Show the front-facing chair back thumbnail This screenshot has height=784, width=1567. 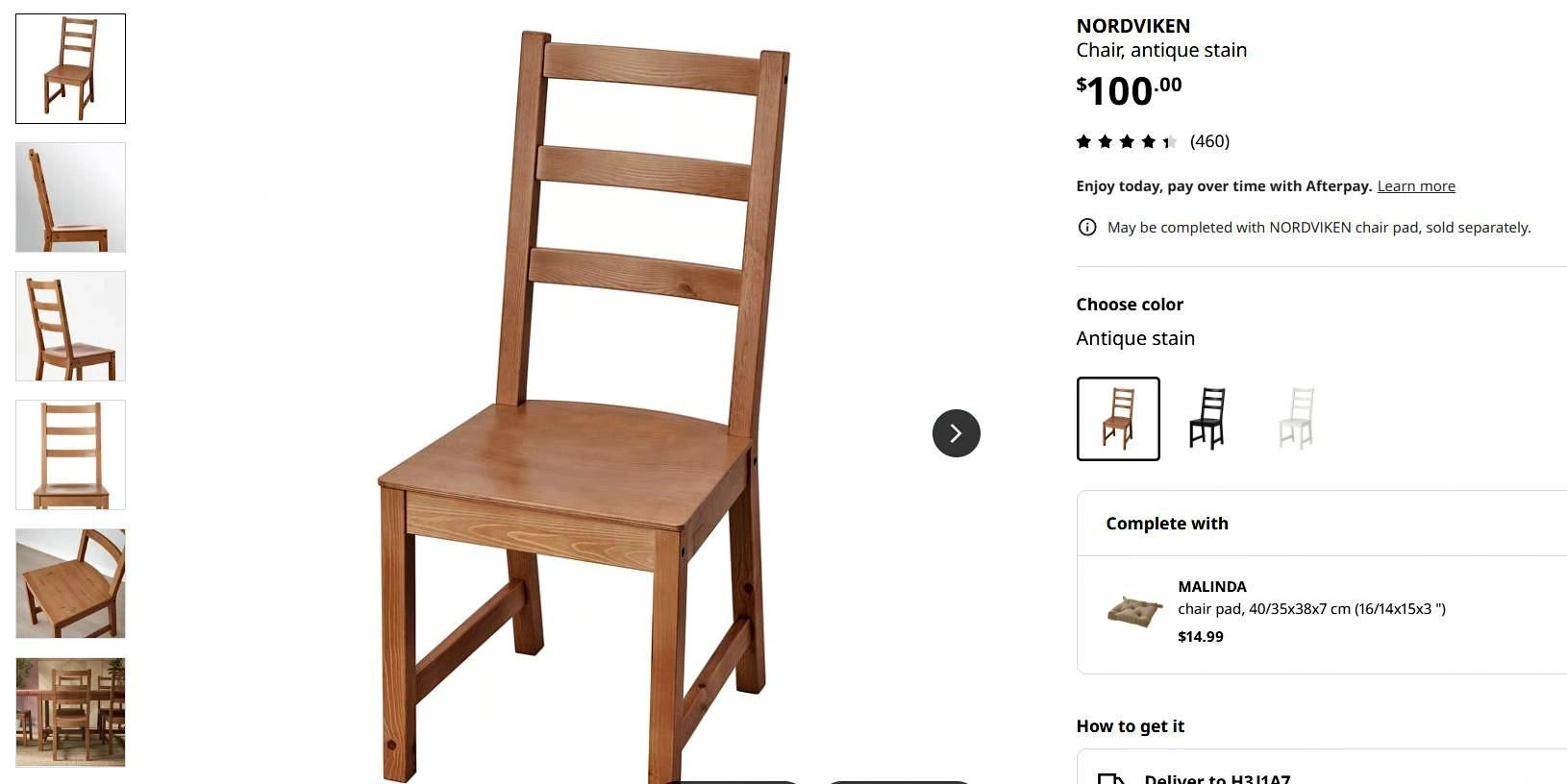pos(70,454)
